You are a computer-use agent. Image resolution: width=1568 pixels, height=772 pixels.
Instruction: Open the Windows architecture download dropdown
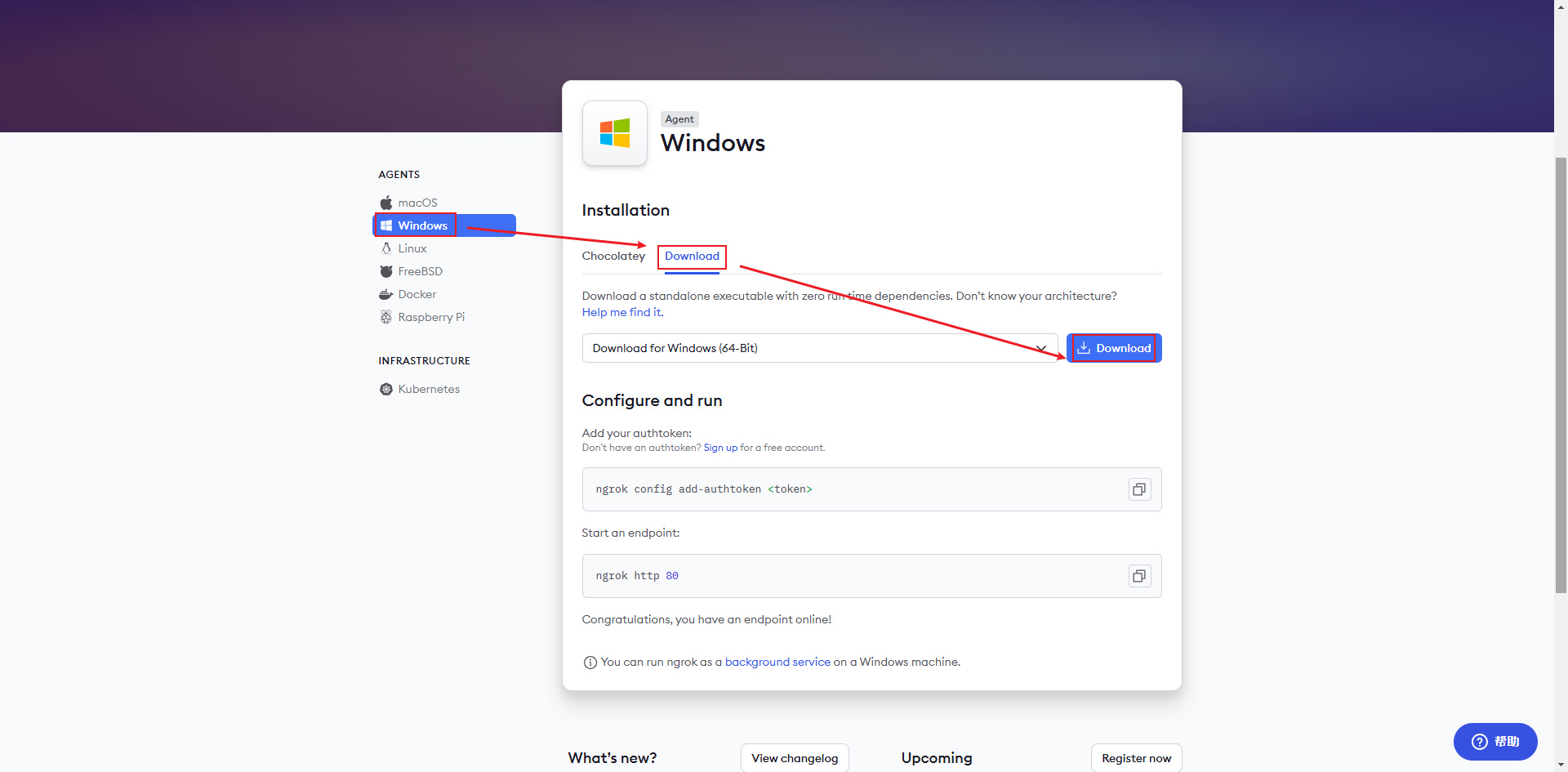819,348
